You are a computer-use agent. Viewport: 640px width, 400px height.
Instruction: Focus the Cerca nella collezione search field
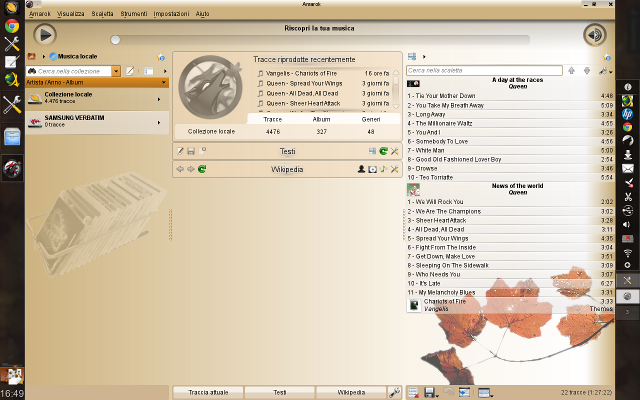click(69, 71)
